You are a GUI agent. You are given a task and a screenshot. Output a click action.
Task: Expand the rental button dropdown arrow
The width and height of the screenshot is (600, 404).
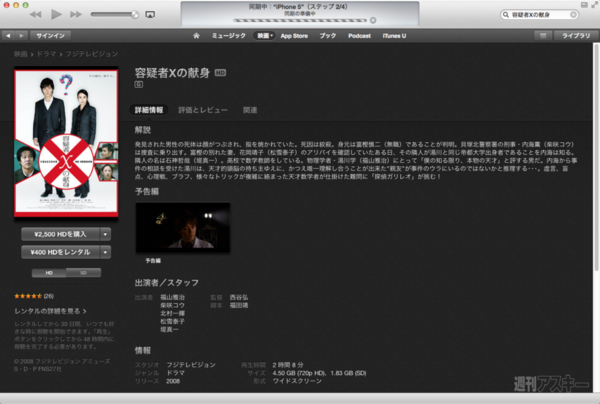(105, 252)
